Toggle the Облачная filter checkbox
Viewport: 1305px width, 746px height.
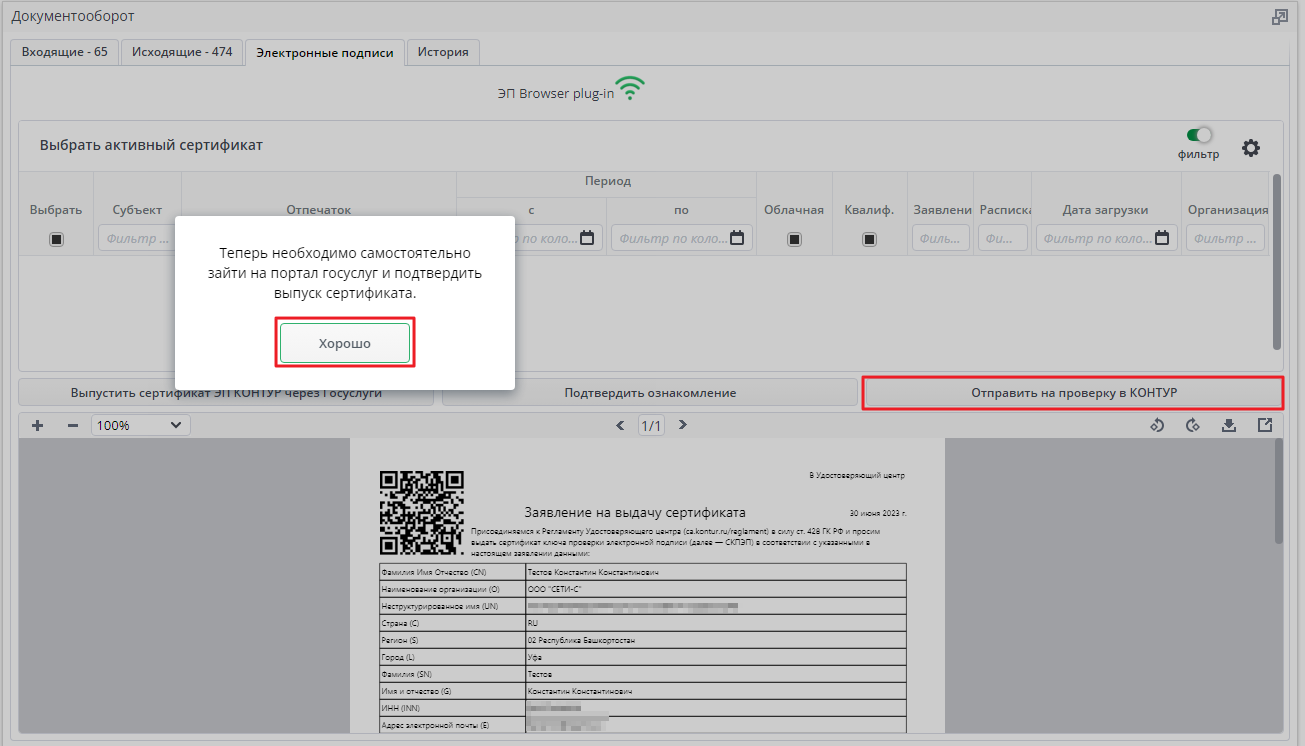(x=794, y=239)
